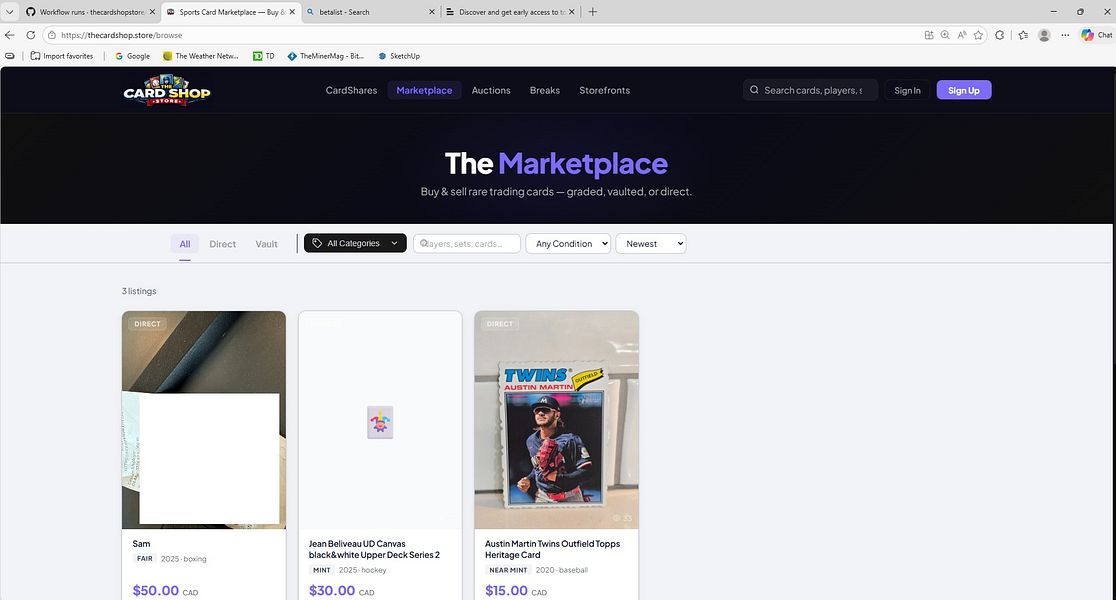
Task: Click the Sign In button
Action: [907, 90]
